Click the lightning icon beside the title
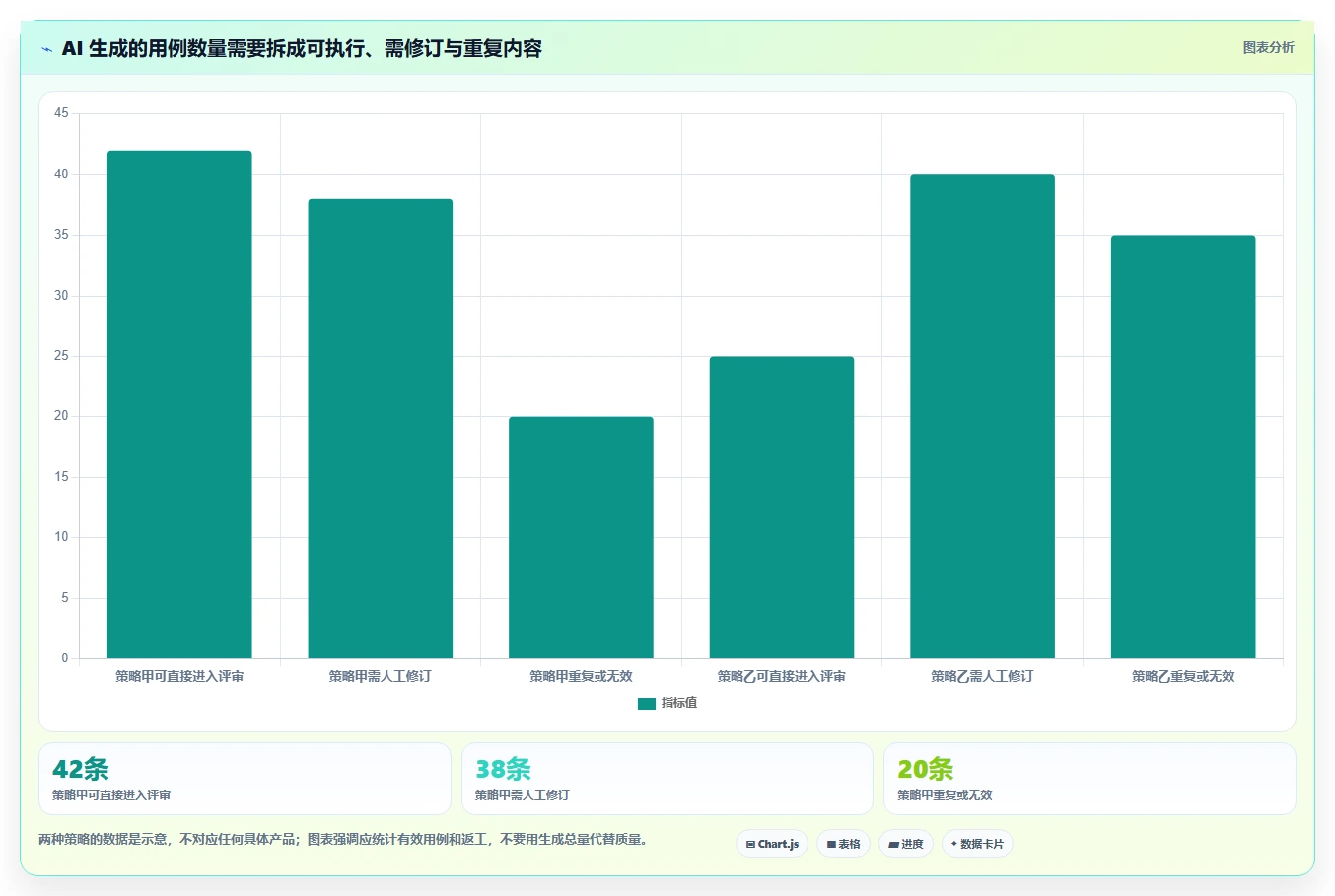 [46, 49]
